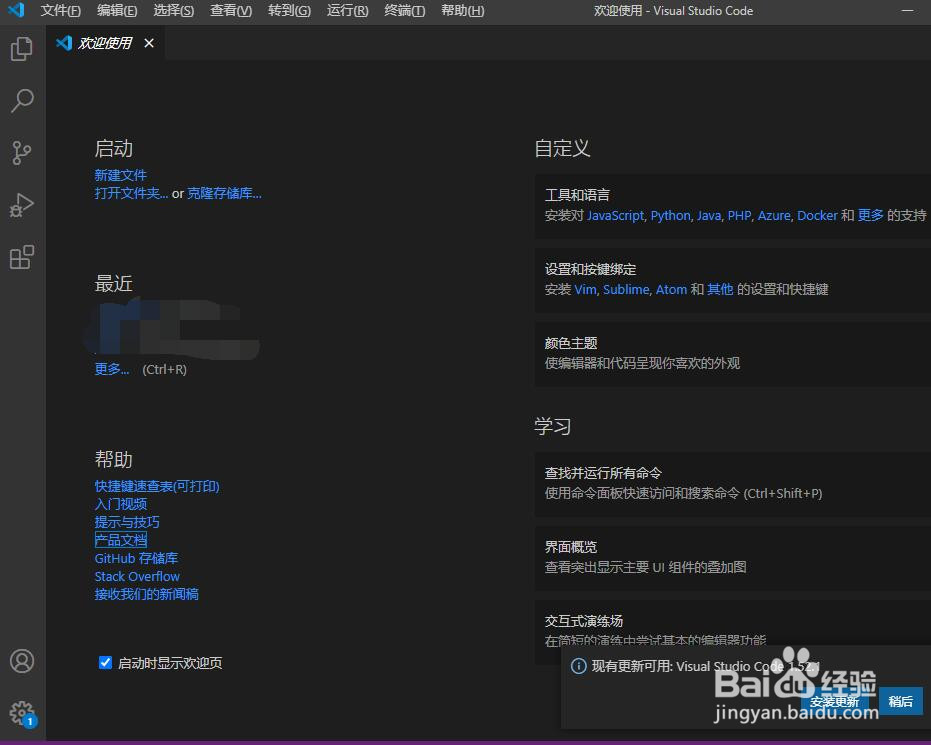Click 其他 in 设置和按键绑定

pyautogui.click(x=720, y=289)
